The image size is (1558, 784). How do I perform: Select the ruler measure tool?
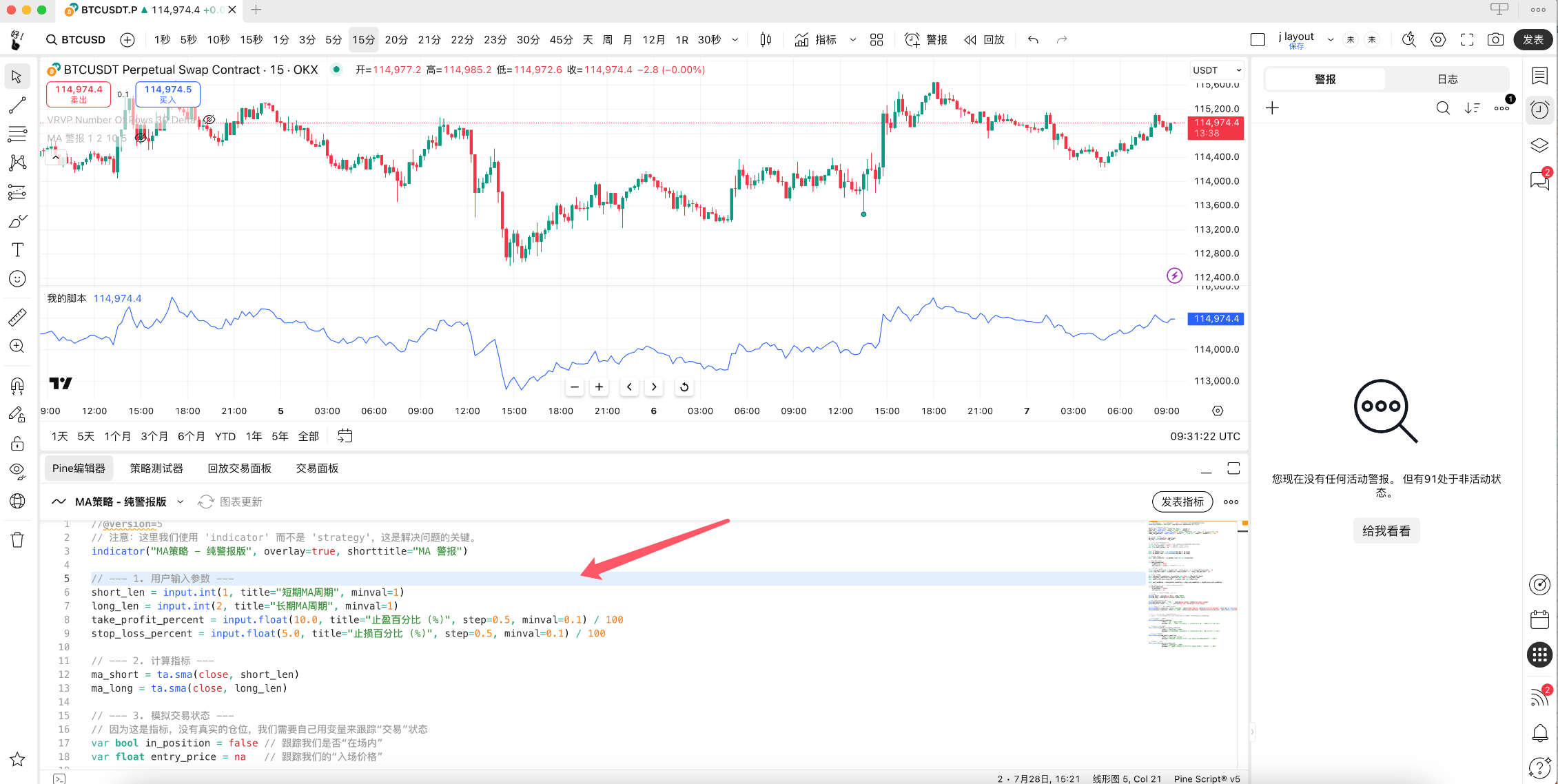click(17, 317)
